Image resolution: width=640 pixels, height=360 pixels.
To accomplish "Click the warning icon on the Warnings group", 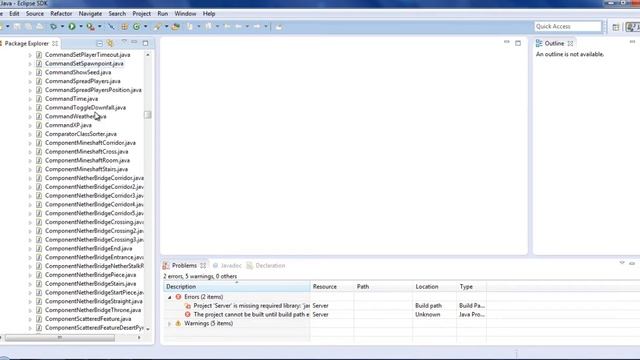I will point(178,323).
